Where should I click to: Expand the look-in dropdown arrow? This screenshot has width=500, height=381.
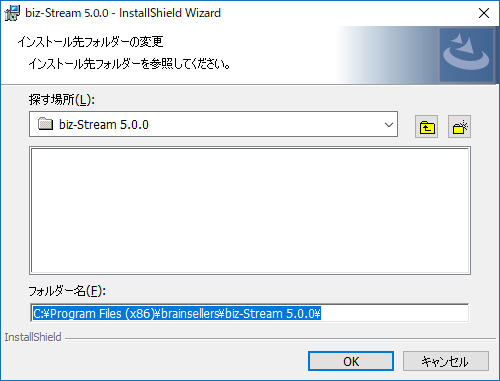coord(389,125)
